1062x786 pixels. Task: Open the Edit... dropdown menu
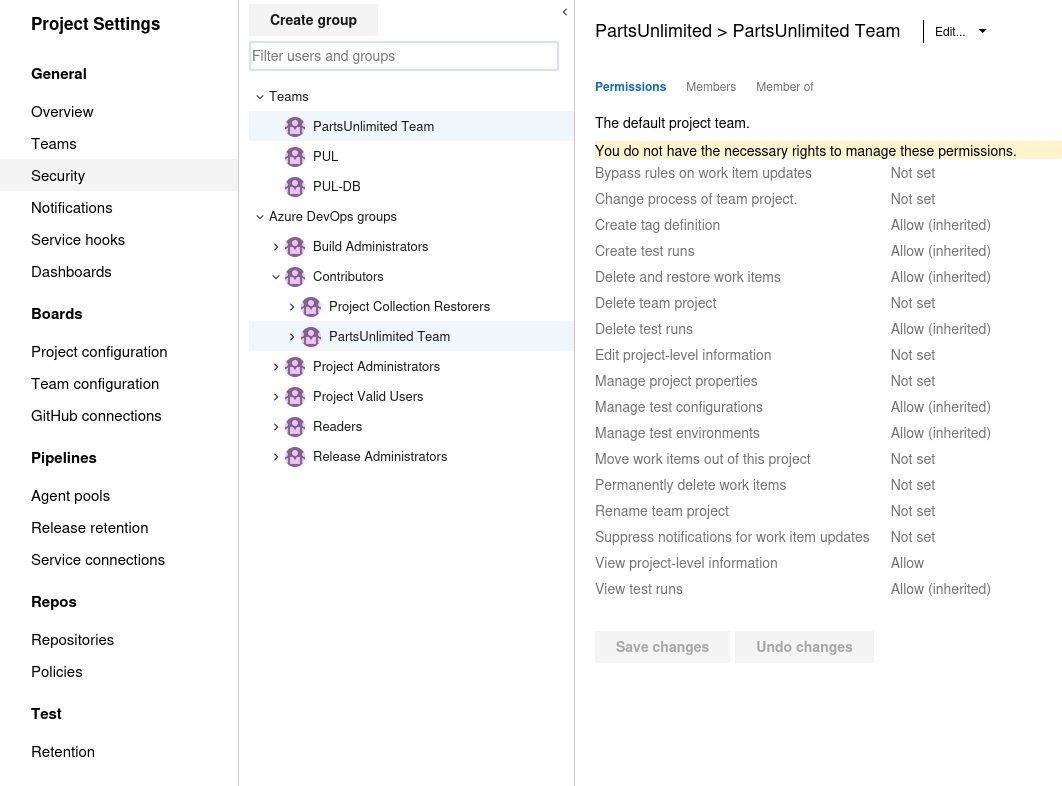[x=960, y=32]
